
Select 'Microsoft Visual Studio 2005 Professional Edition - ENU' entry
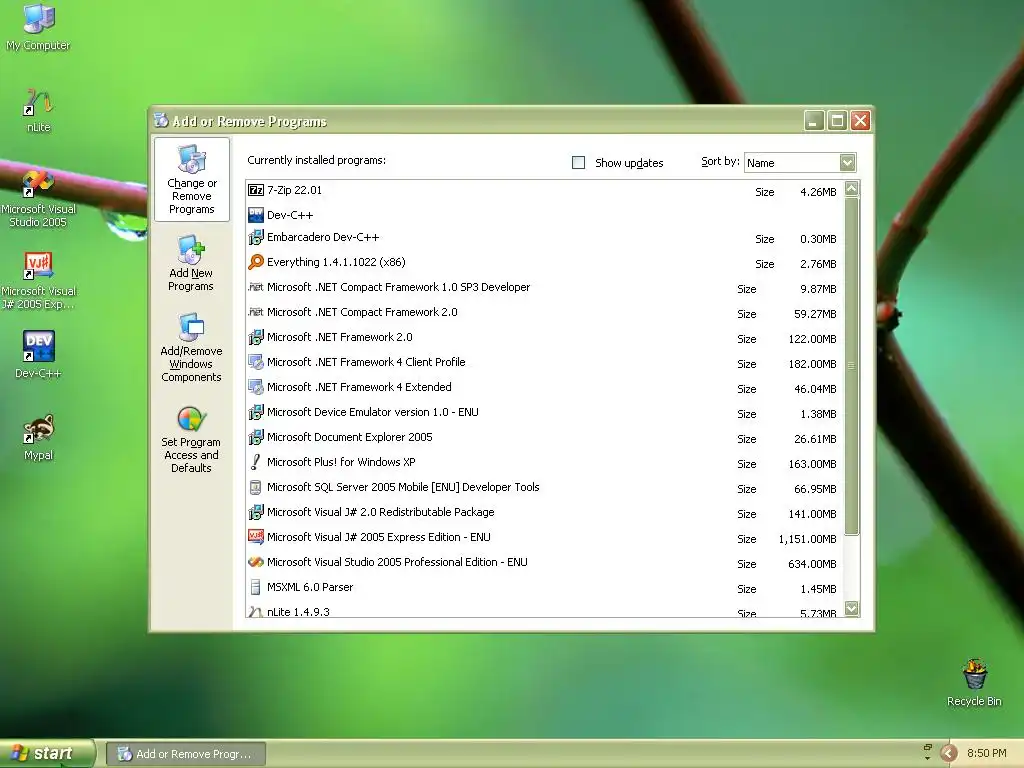(x=545, y=562)
